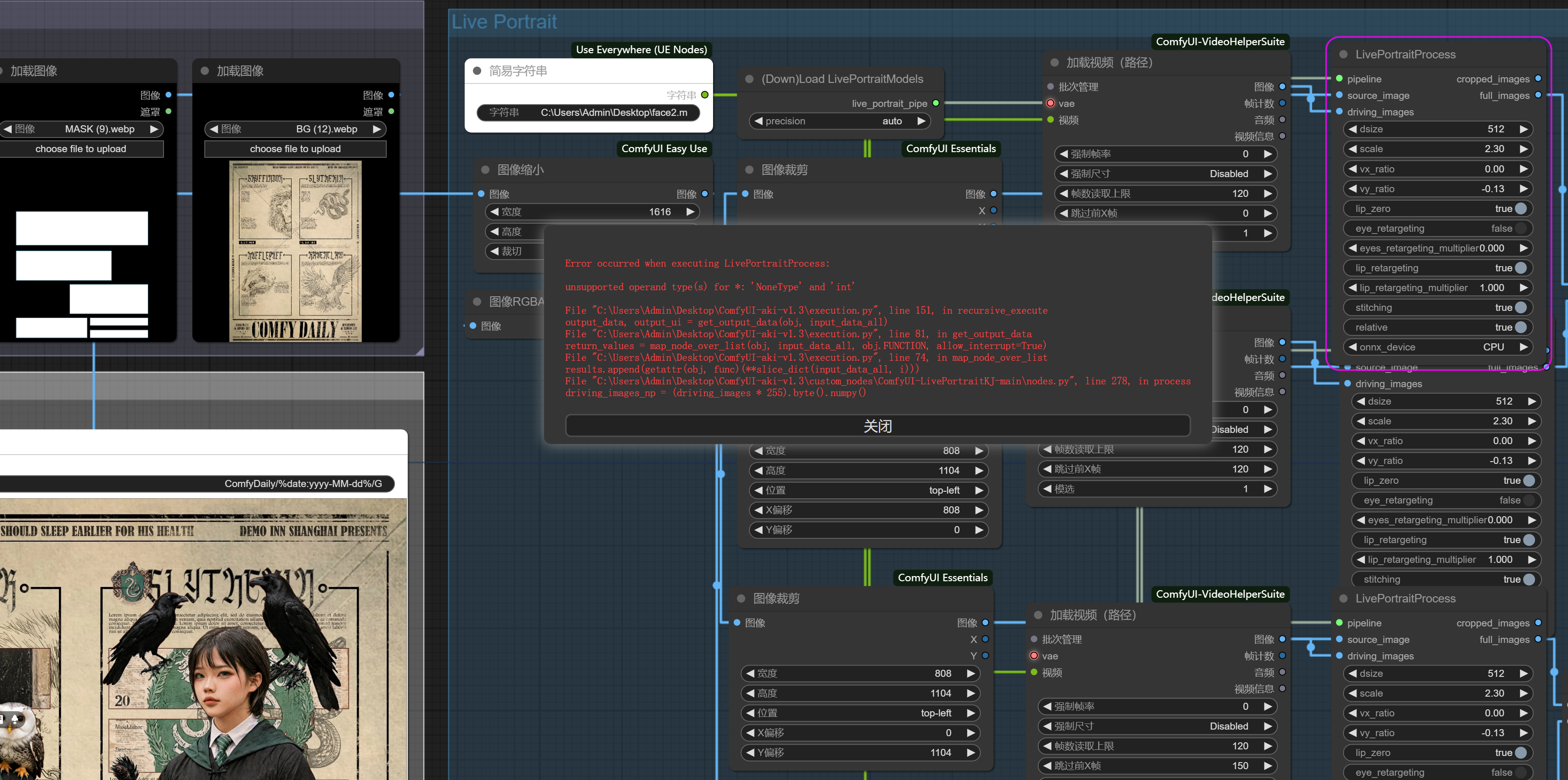
Task: Click driving_images input connector on top LivePortraitProcess
Action: coord(1339,111)
